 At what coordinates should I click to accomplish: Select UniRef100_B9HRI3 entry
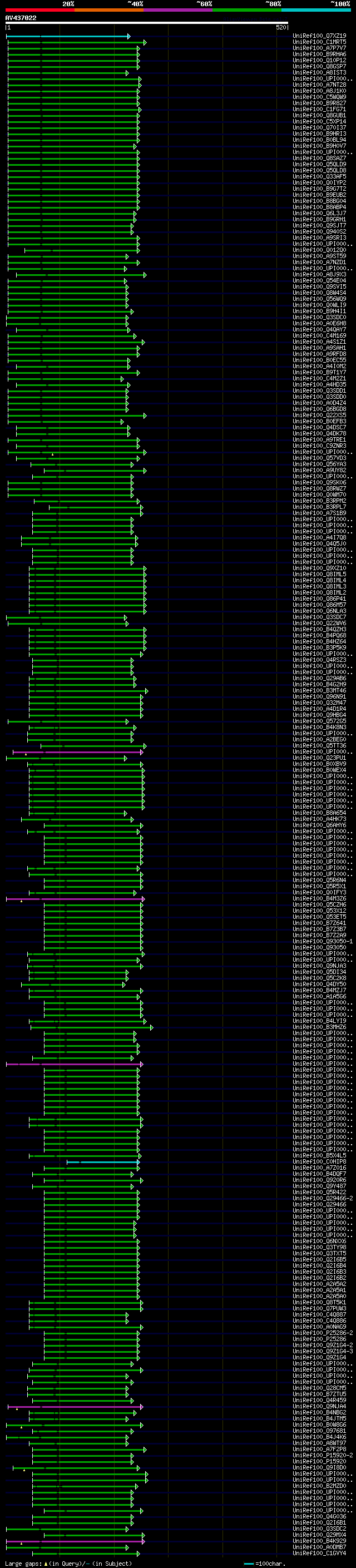(319, 133)
